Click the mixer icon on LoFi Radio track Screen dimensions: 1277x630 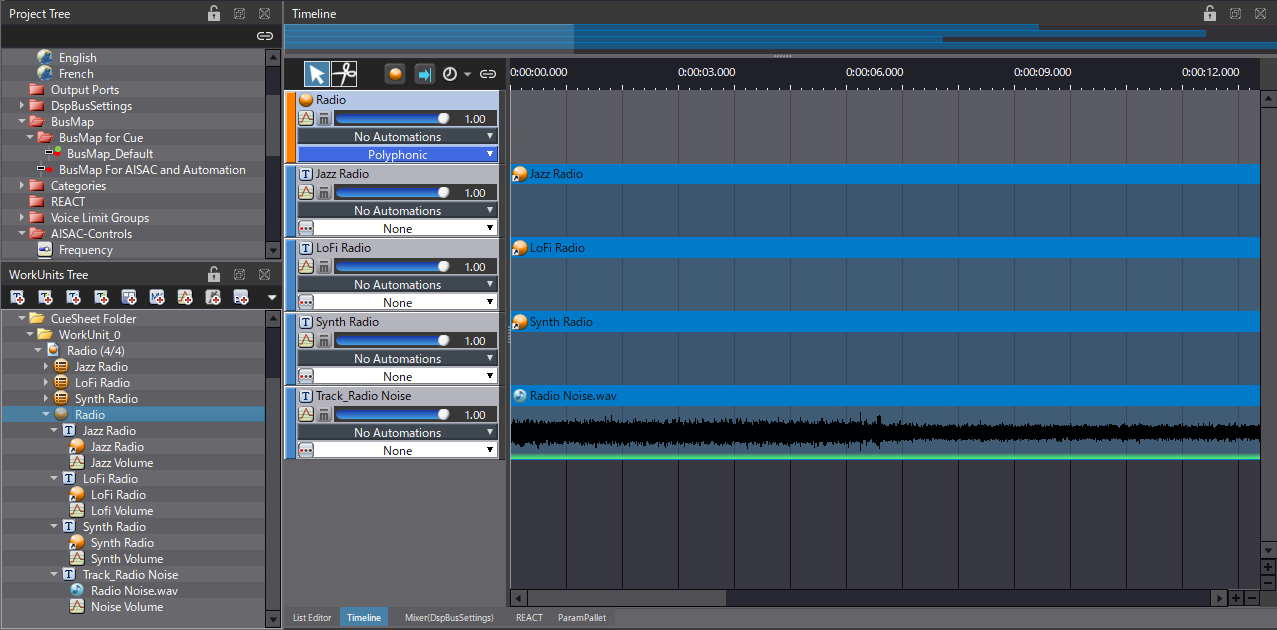(324, 267)
